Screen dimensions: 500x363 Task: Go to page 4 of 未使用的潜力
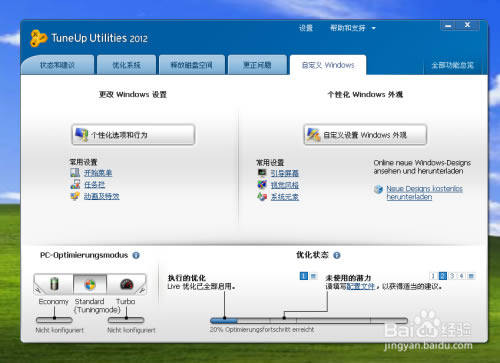462,276
